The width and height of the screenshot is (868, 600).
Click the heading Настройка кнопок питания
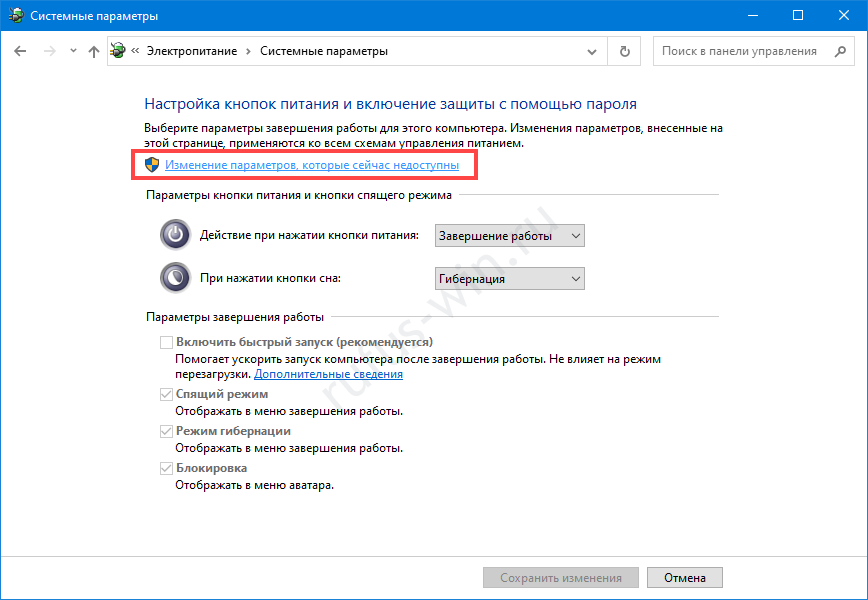click(390, 104)
